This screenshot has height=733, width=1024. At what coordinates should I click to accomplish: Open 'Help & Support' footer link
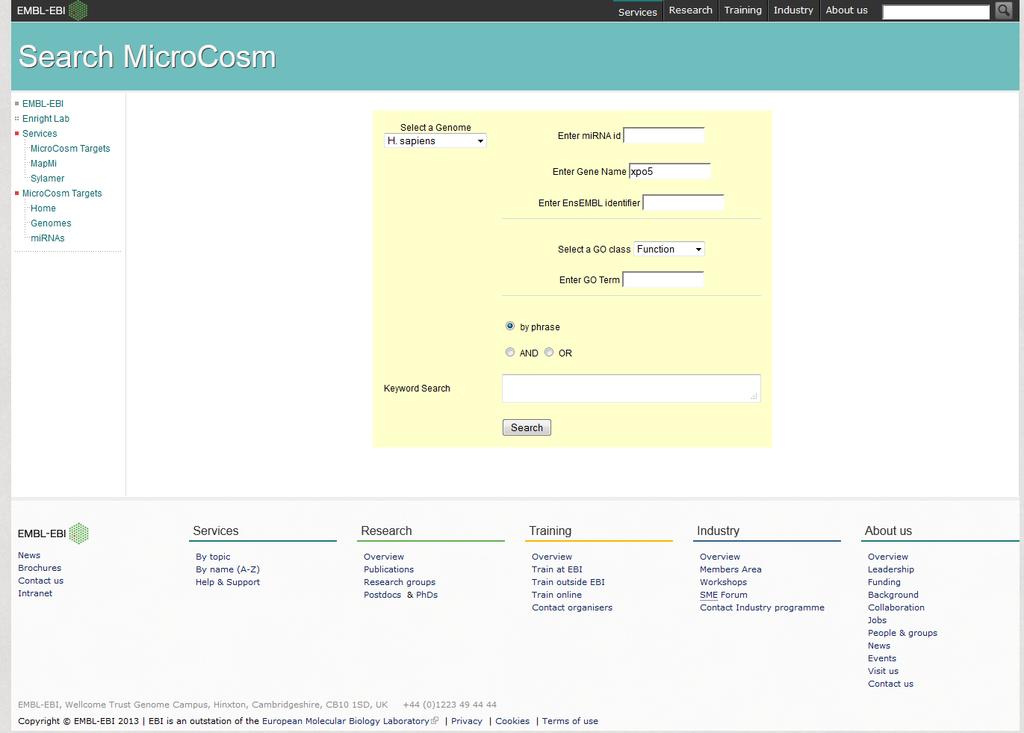click(227, 582)
